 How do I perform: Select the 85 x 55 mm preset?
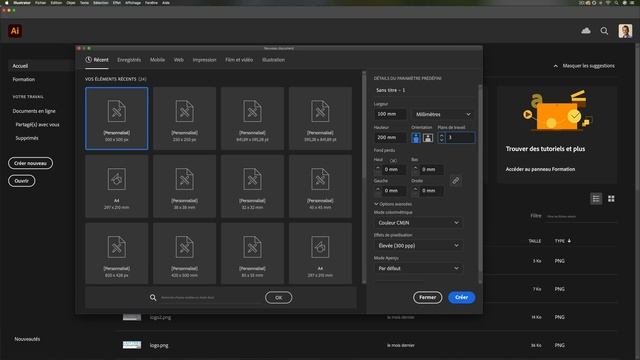[x=252, y=253]
